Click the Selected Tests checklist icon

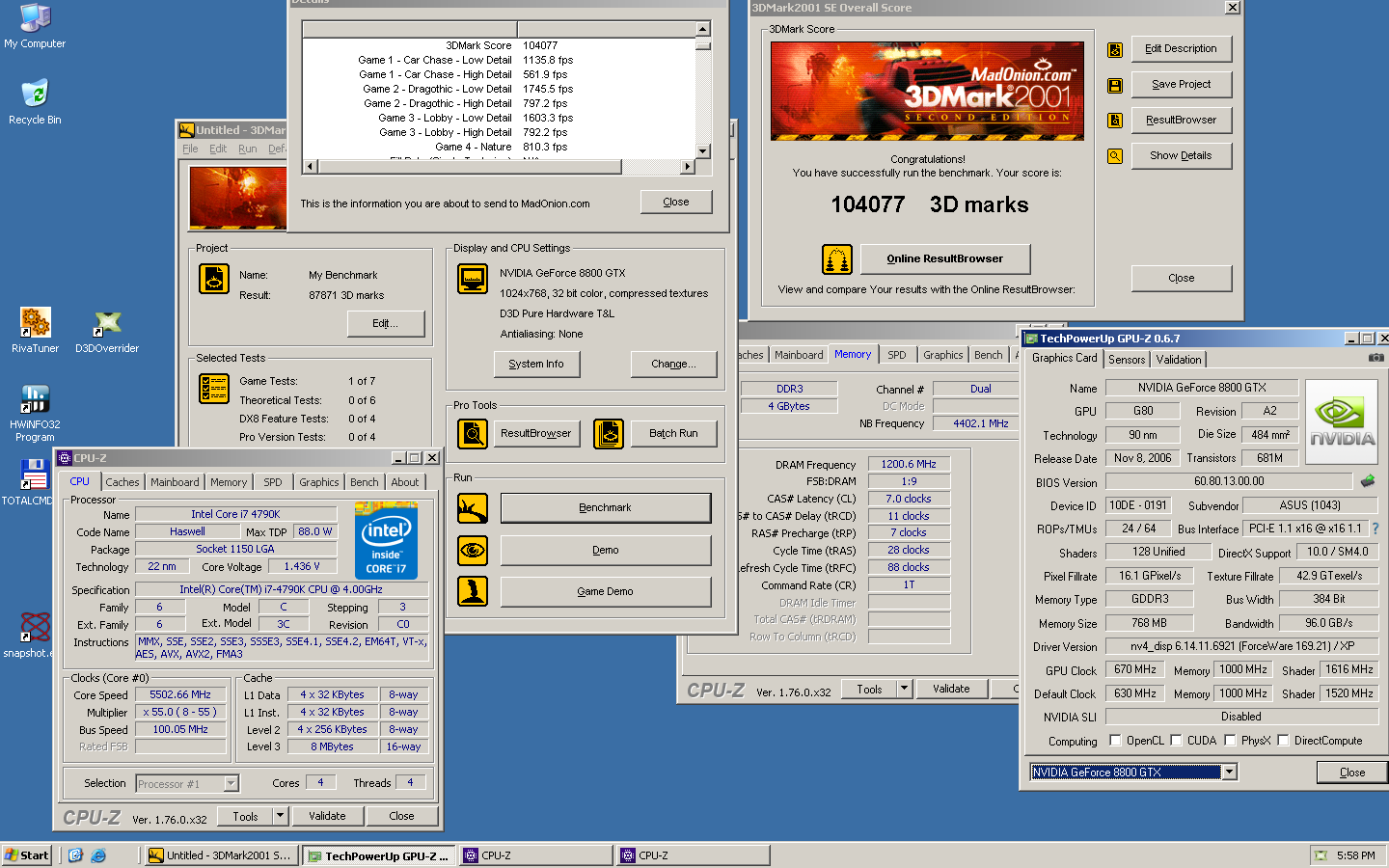213,389
